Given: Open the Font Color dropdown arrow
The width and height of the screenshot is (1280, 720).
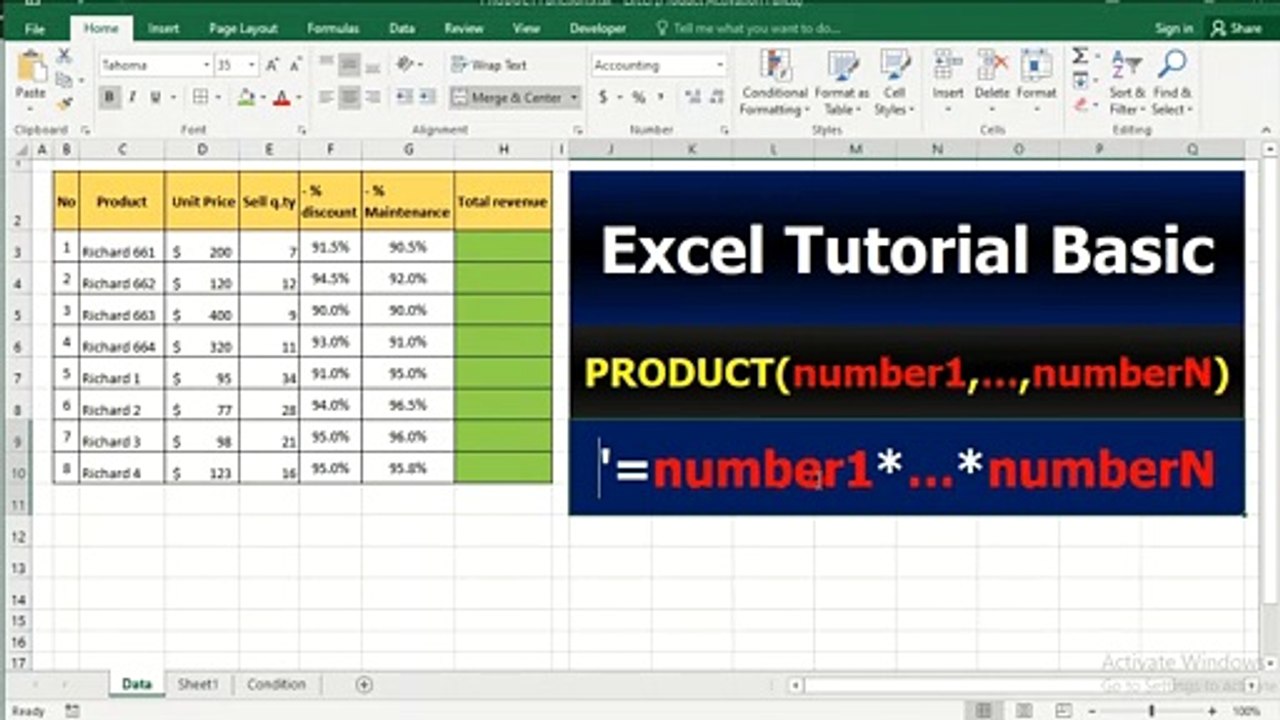Looking at the screenshot, I should [x=298, y=98].
